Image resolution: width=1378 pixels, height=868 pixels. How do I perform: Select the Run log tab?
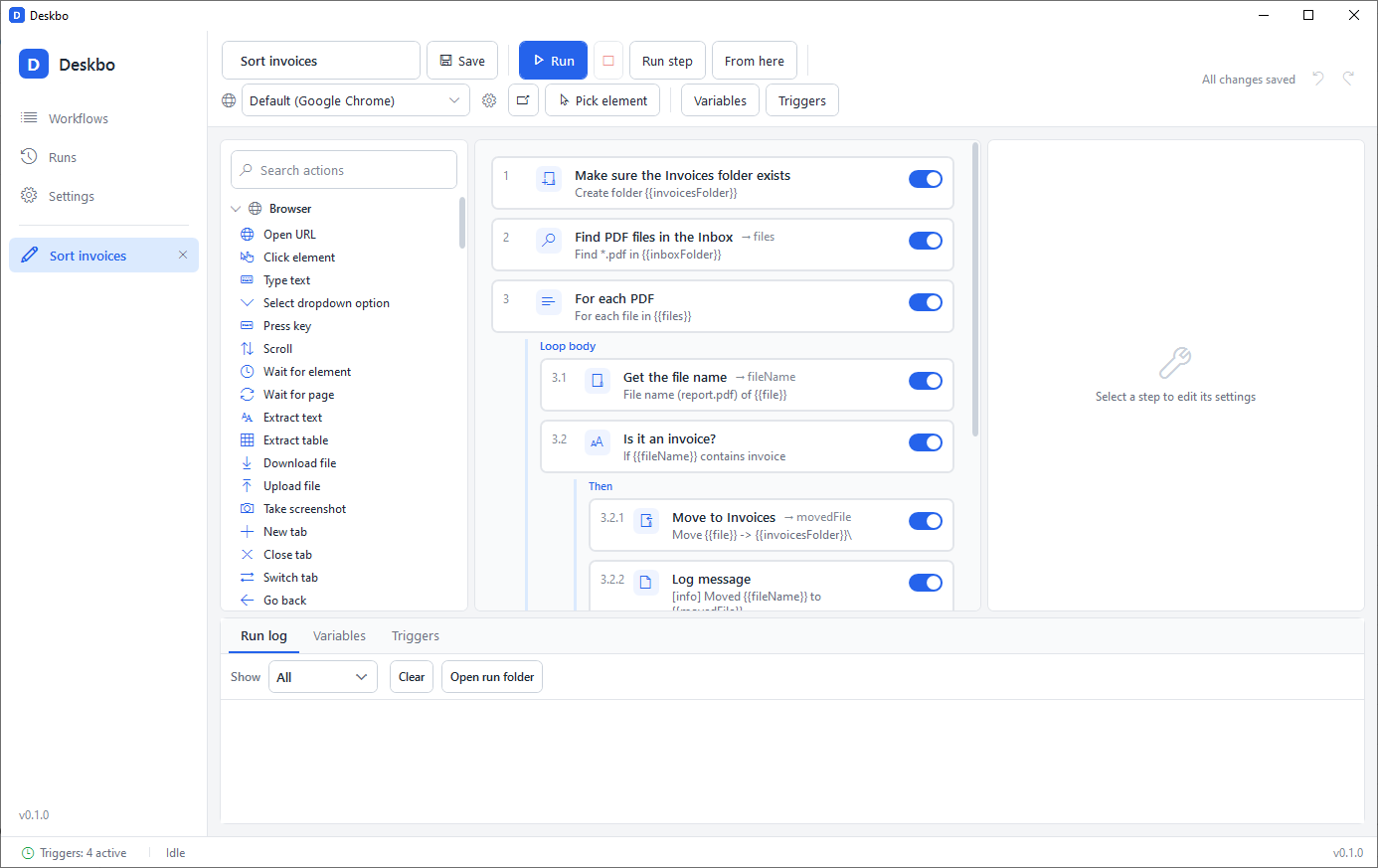(263, 636)
